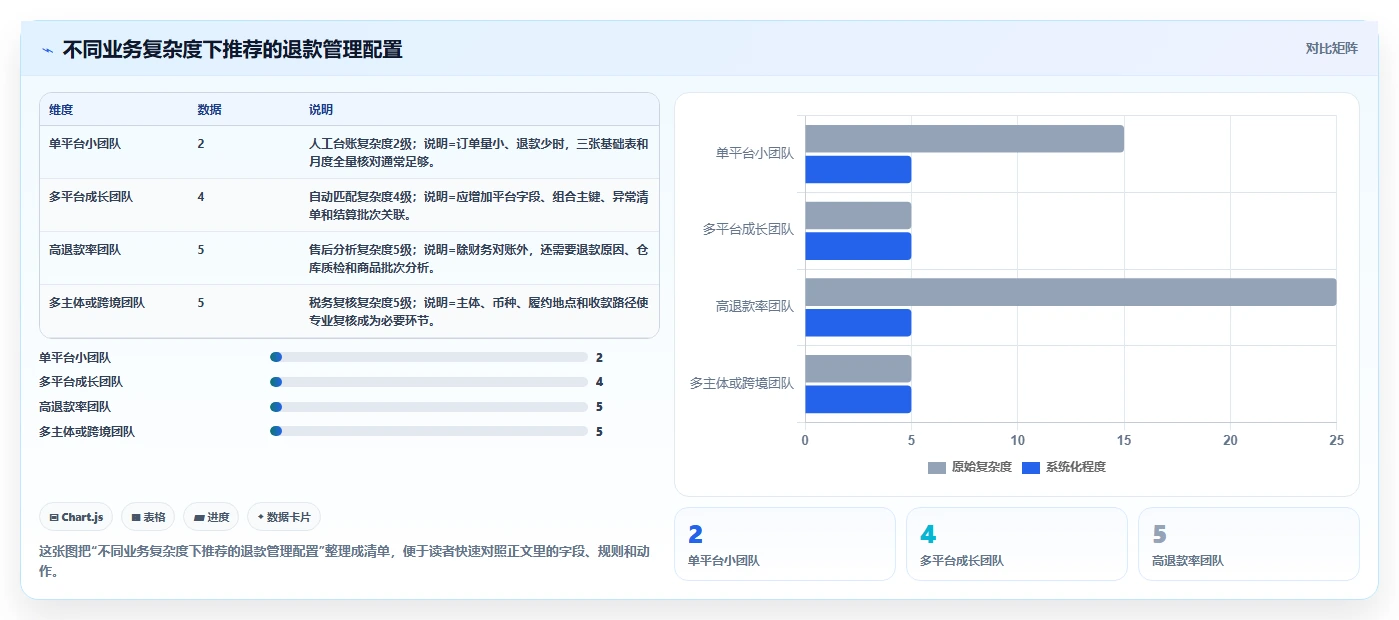Image resolution: width=1399 pixels, height=620 pixels.
Task: Click gray bar for 多主体或跨境团队 in chart
Action: click(858, 369)
